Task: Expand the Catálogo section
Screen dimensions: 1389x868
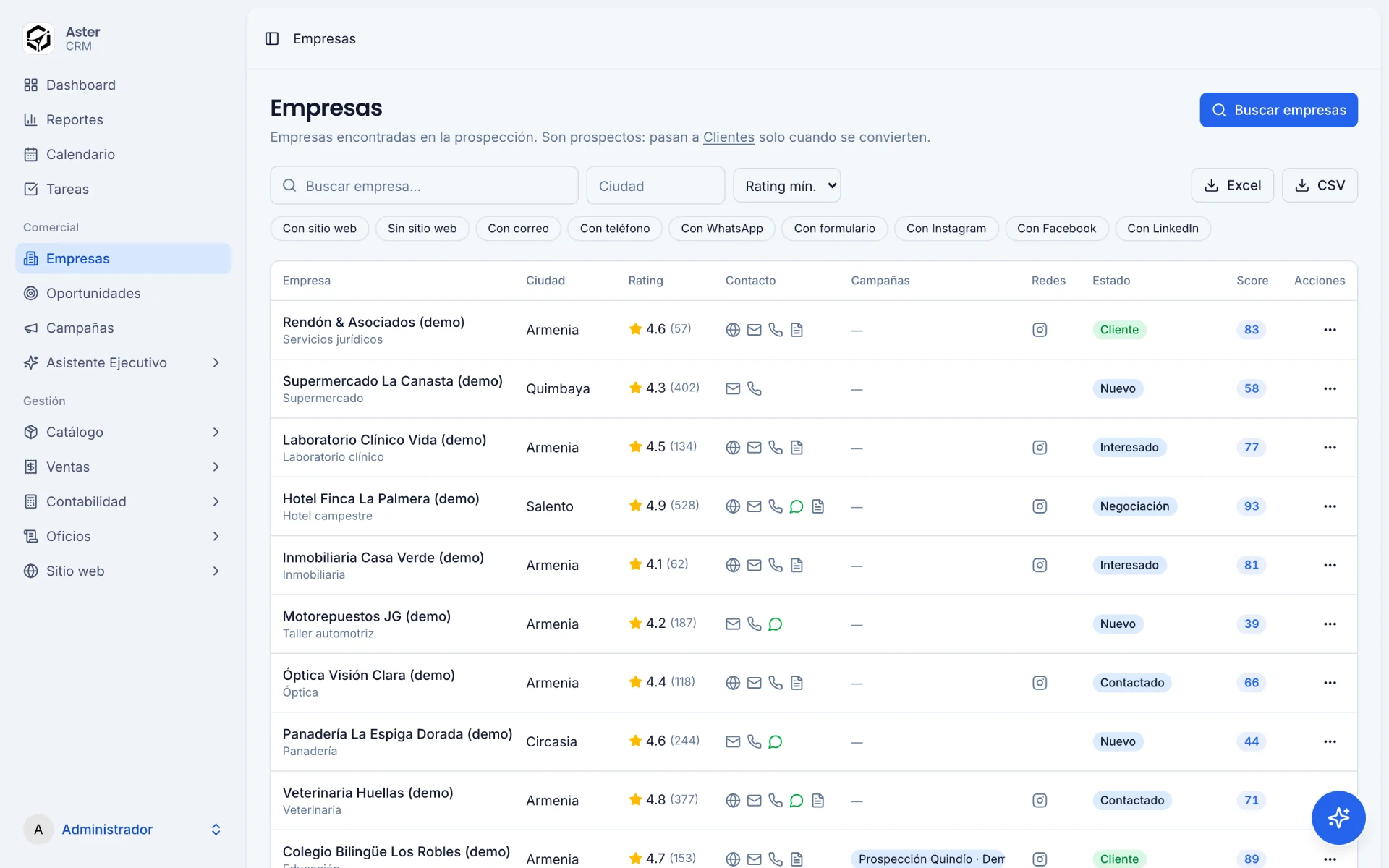Action: click(x=123, y=432)
